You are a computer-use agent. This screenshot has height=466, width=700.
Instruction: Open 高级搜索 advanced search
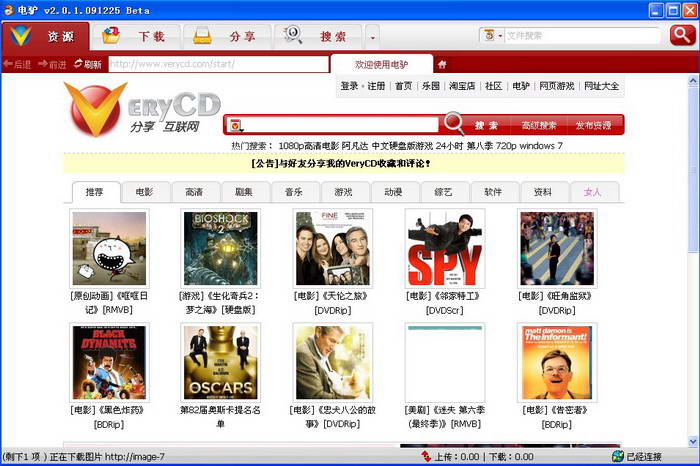tap(539, 125)
